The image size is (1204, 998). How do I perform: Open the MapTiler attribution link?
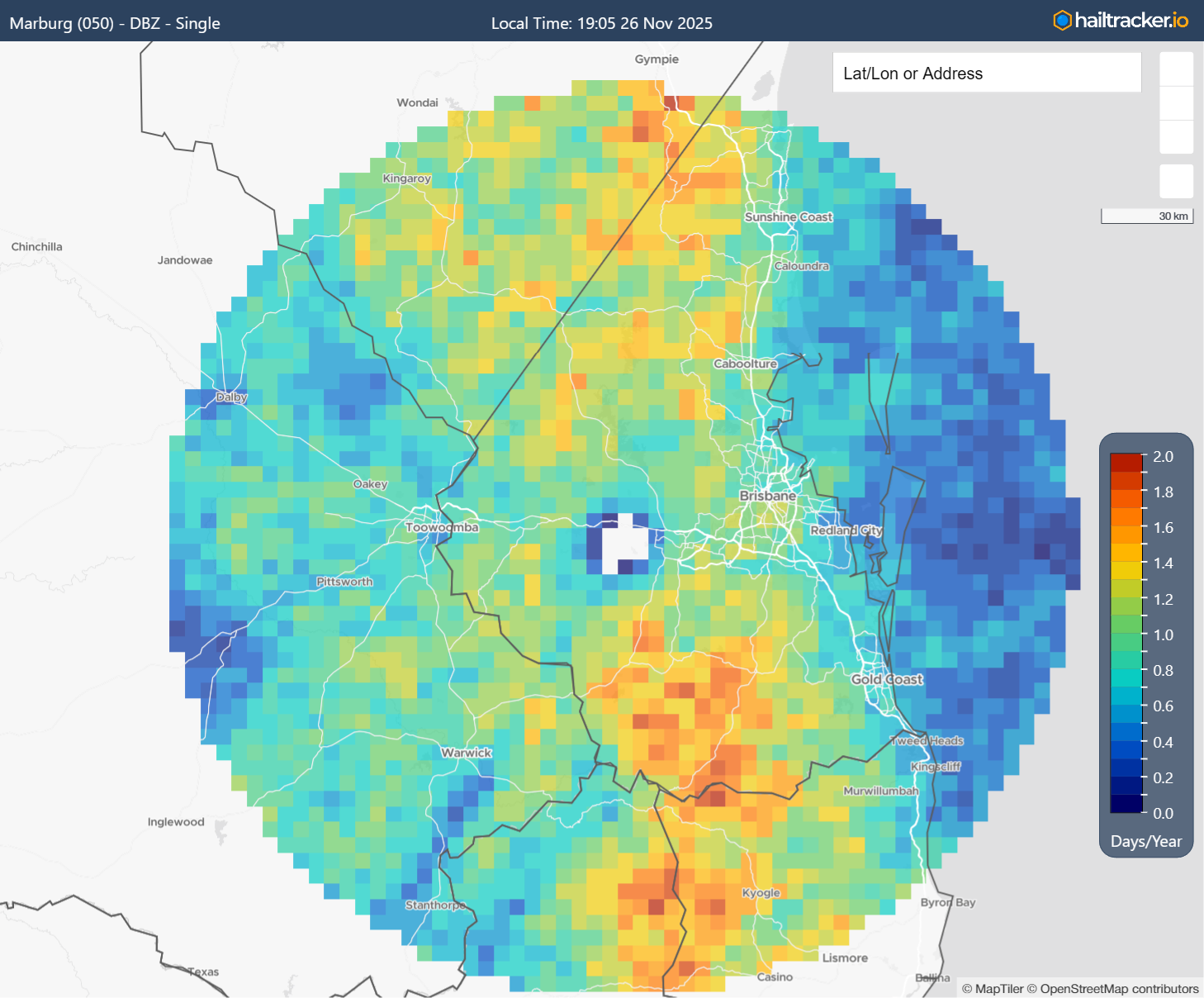(998, 989)
